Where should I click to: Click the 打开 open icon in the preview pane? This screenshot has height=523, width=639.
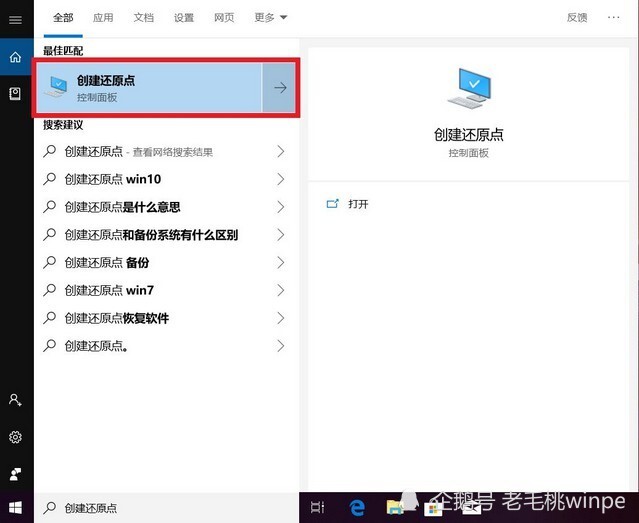click(x=333, y=203)
